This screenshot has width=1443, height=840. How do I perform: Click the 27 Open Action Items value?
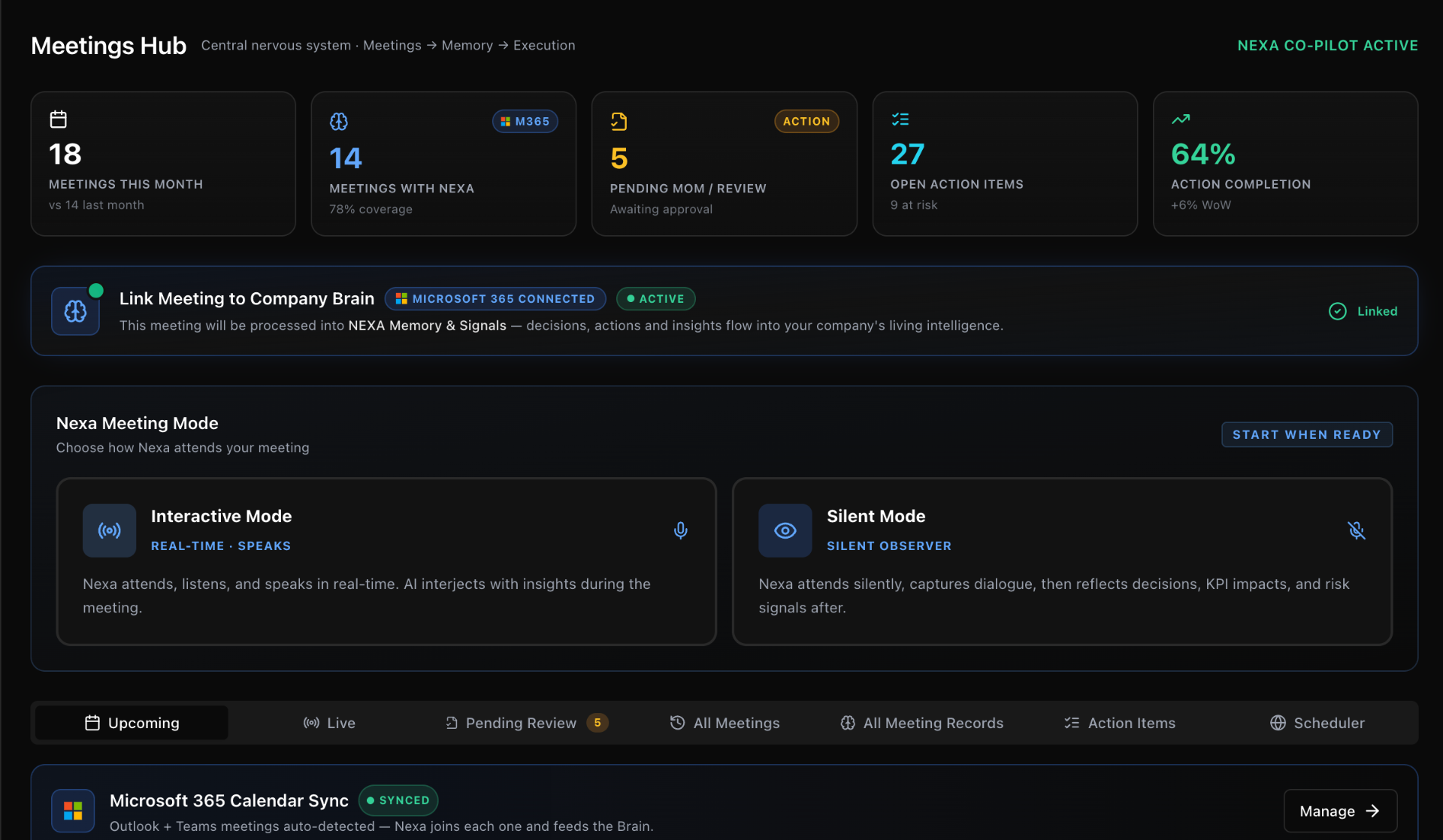point(907,155)
